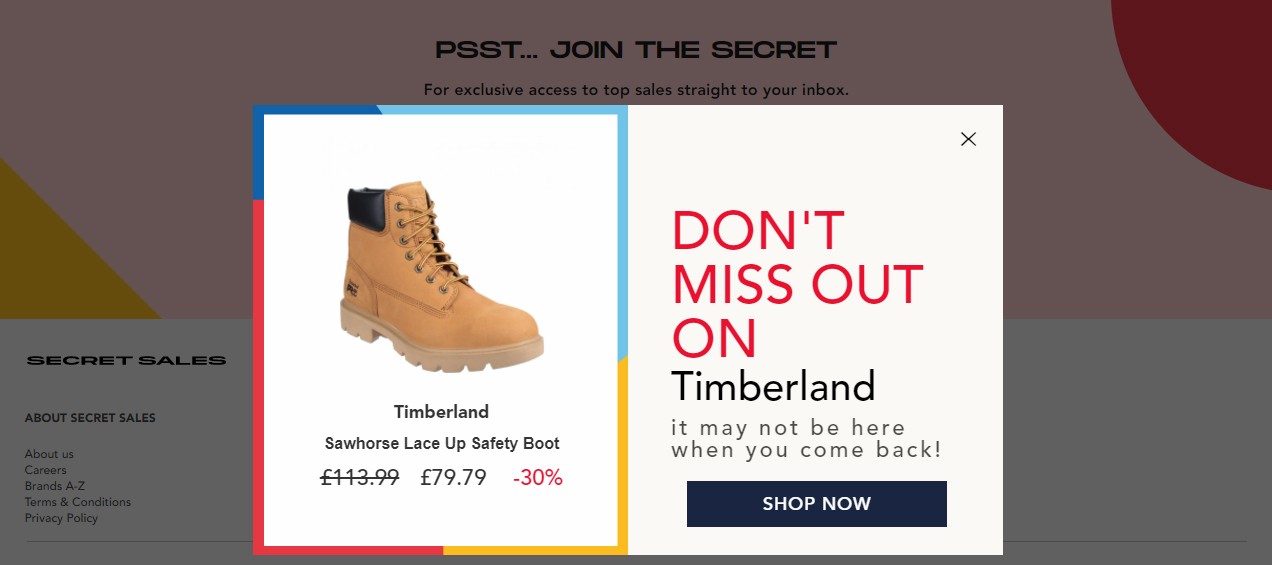The height and width of the screenshot is (565, 1272).
Task: Click the ABOUT SECRET SALES footer heading
Action: coord(90,418)
